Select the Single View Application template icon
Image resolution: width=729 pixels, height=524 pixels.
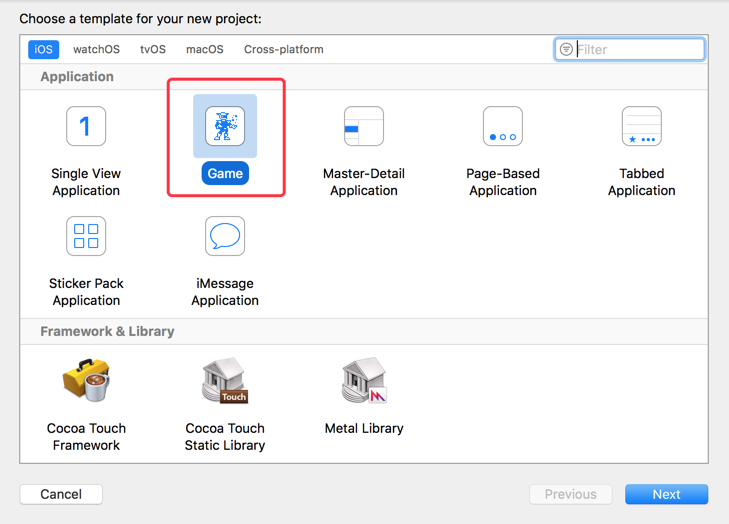(x=86, y=126)
